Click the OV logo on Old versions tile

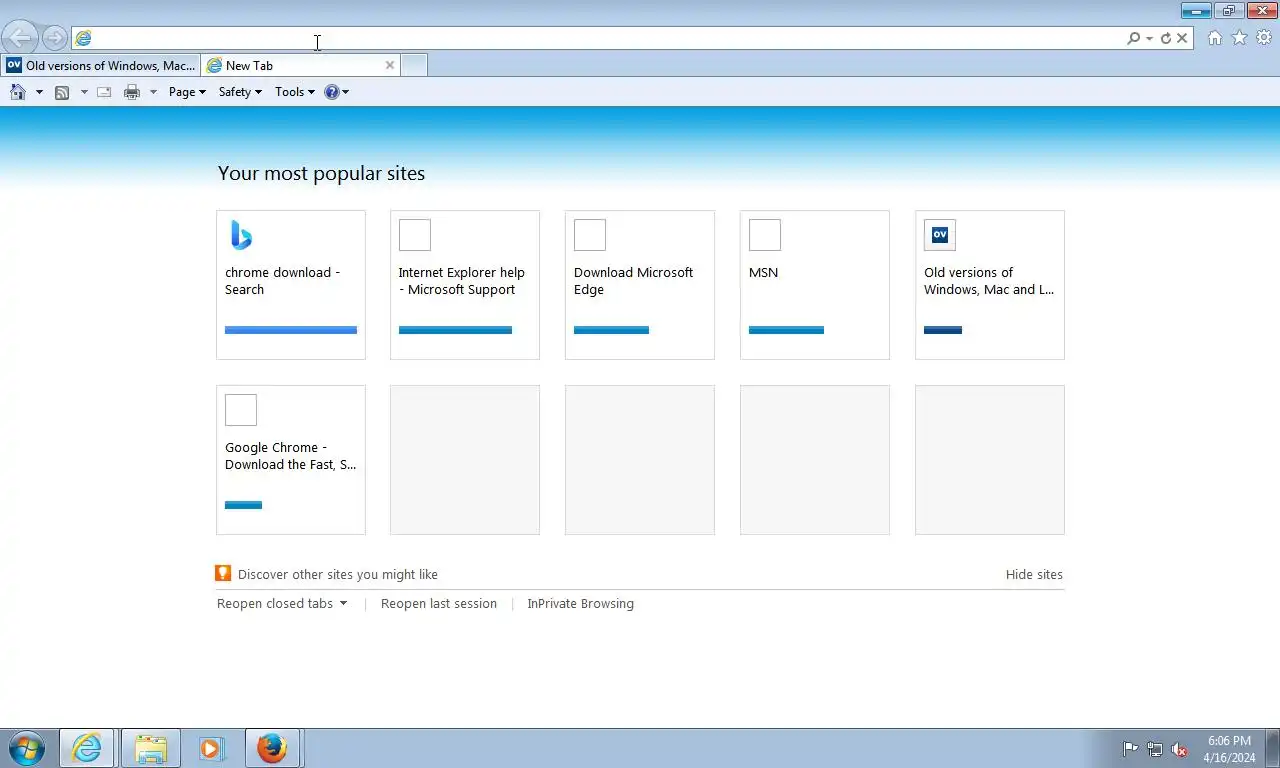coord(940,235)
